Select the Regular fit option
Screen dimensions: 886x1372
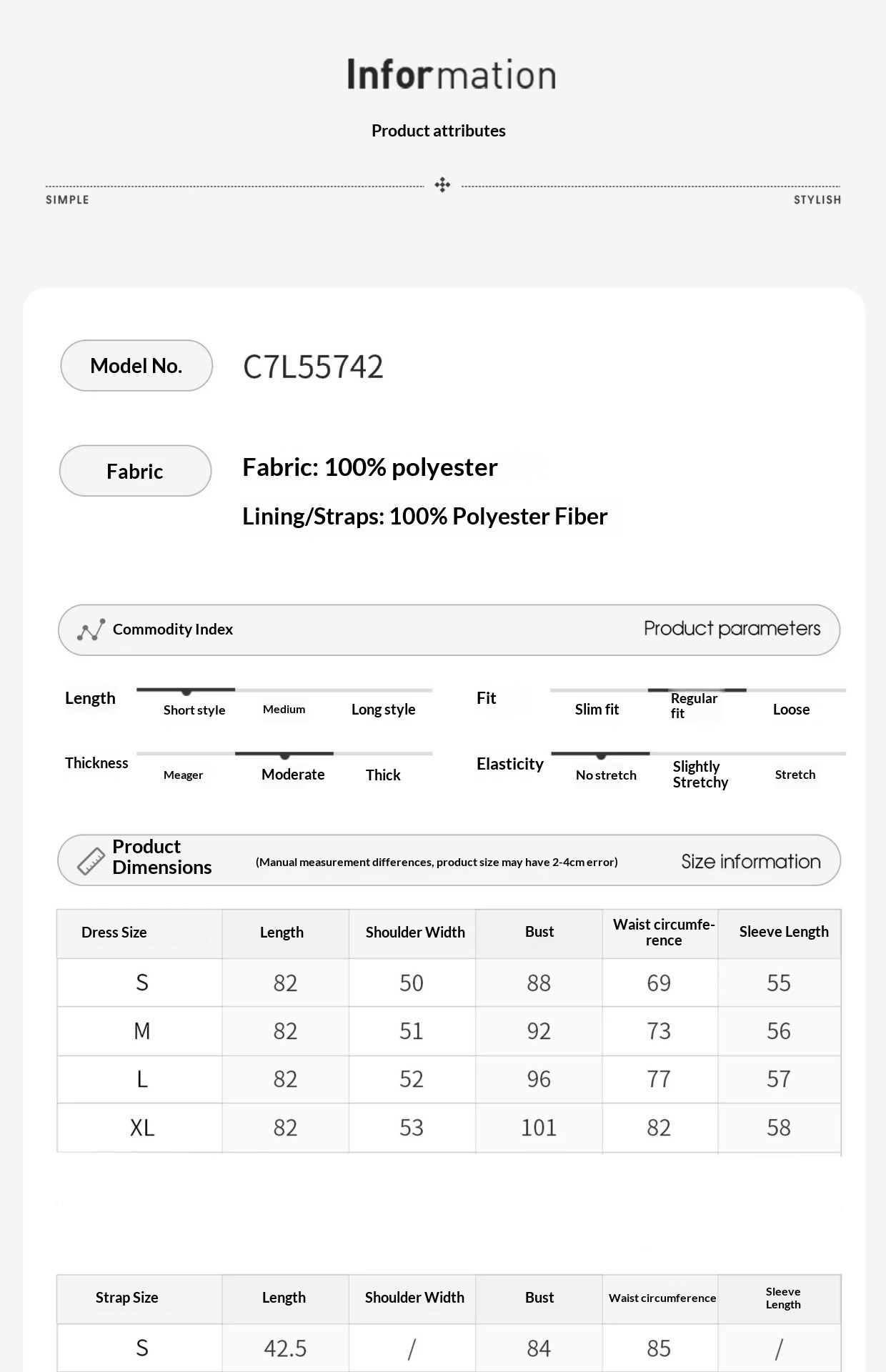[x=694, y=705]
